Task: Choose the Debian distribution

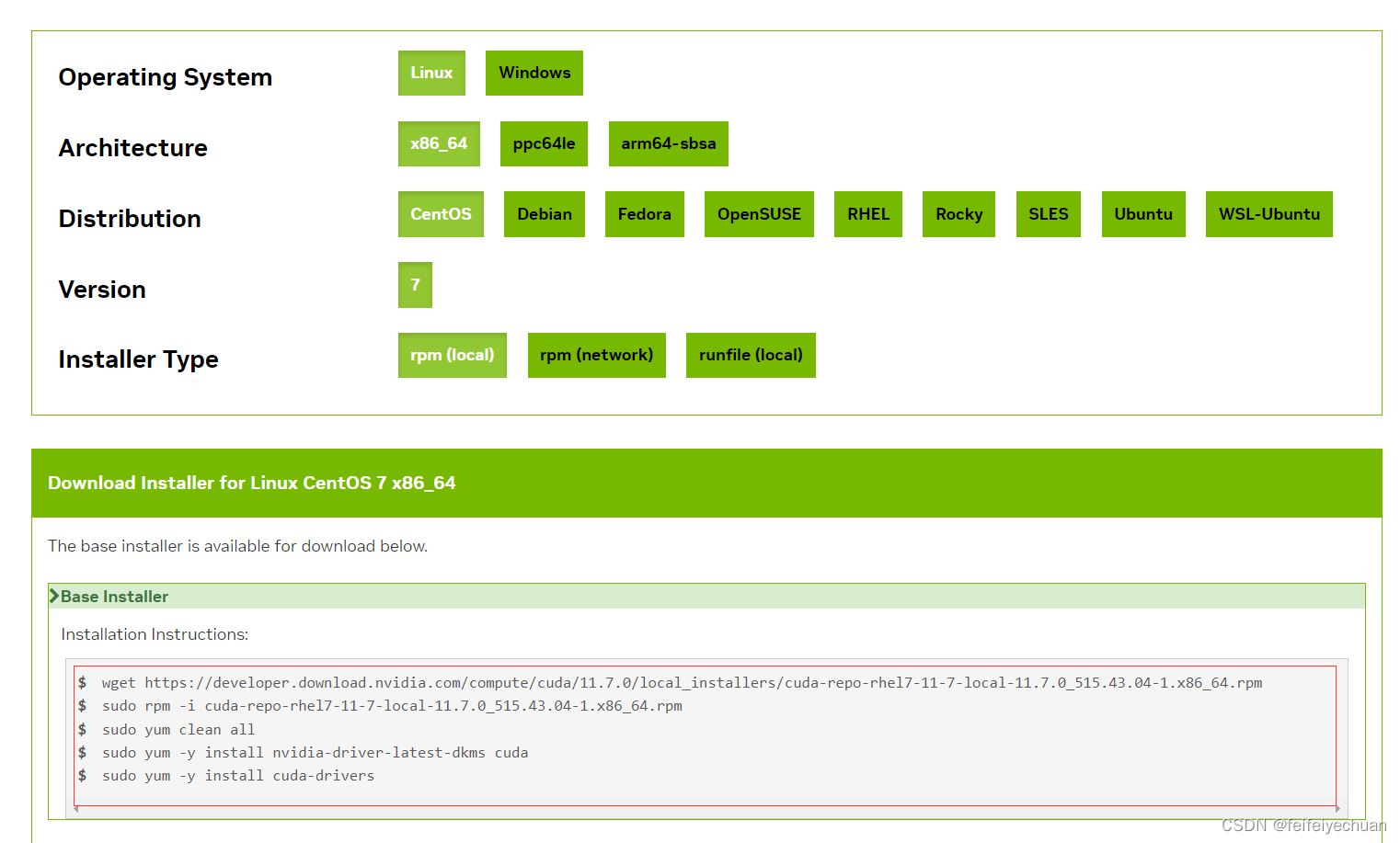Action: [x=545, y=214]
